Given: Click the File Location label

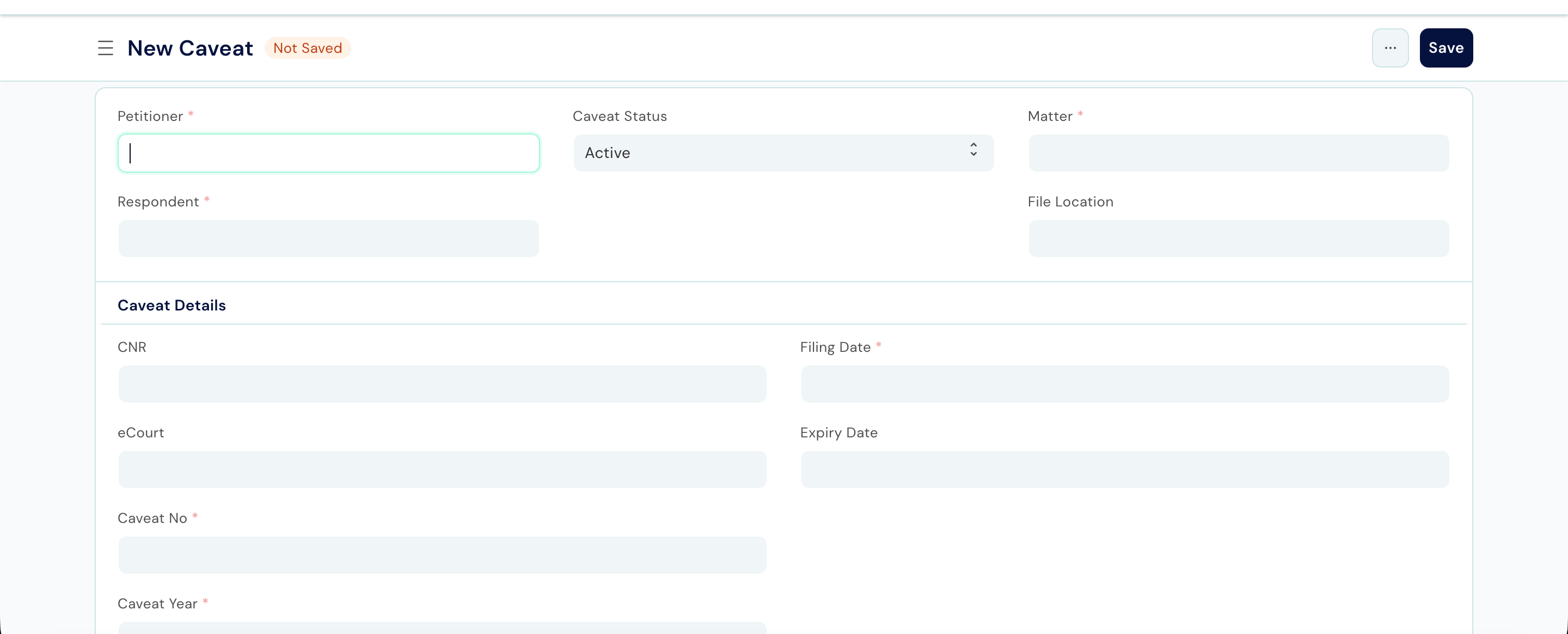Looking at the screenshot, I should point(1070,202).
